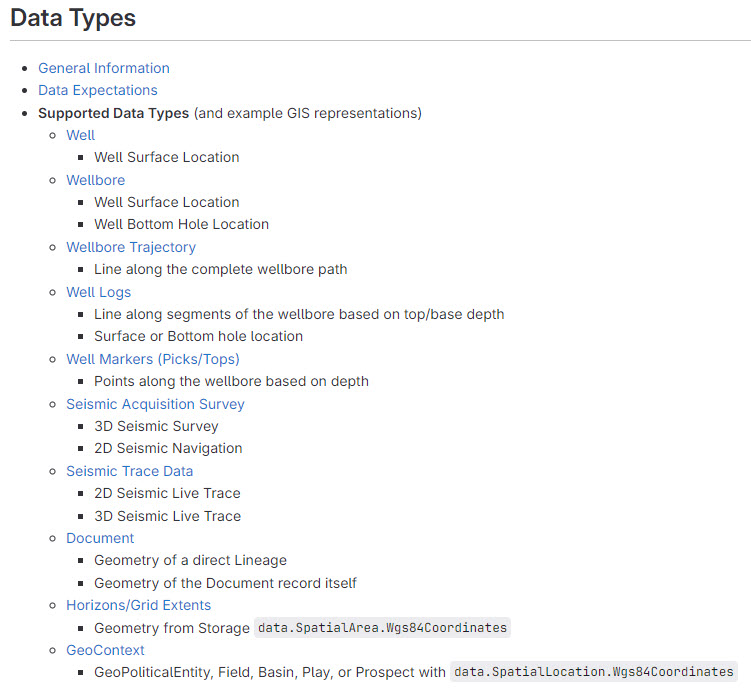
Task: Click the Well Bottom Hole Location item
Action: coord(181,224)
